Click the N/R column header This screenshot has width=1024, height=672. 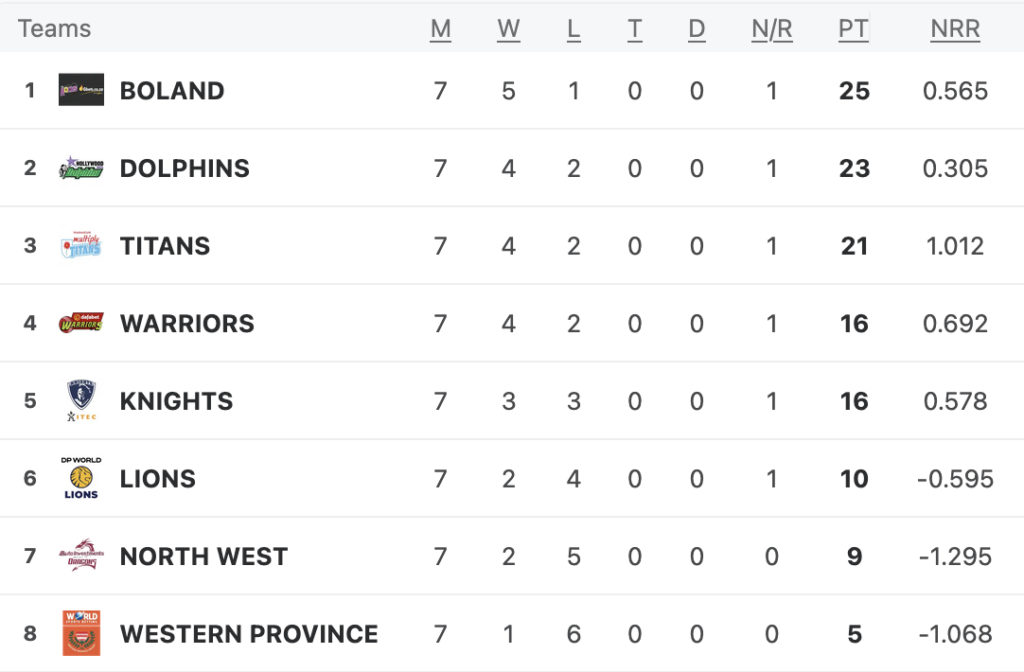772,29
